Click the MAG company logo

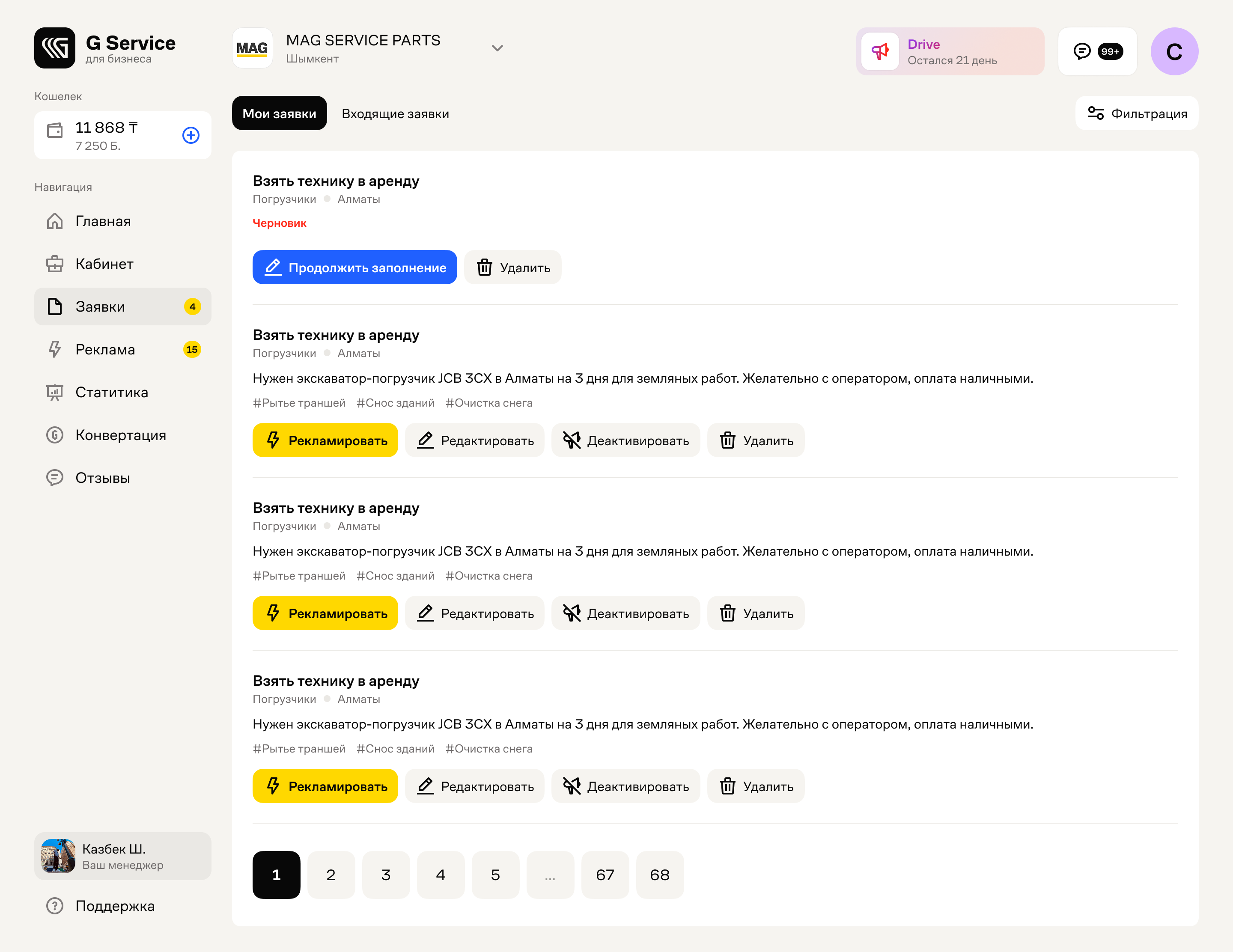coord(252,48)
